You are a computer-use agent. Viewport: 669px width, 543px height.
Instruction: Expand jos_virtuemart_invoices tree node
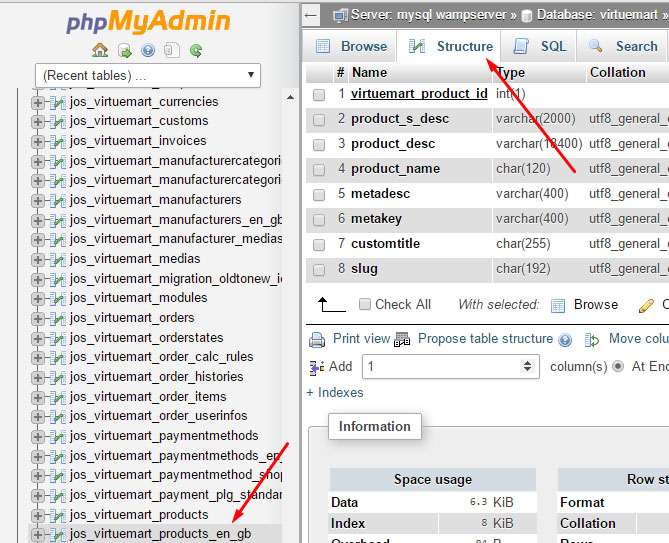(38, 141)
